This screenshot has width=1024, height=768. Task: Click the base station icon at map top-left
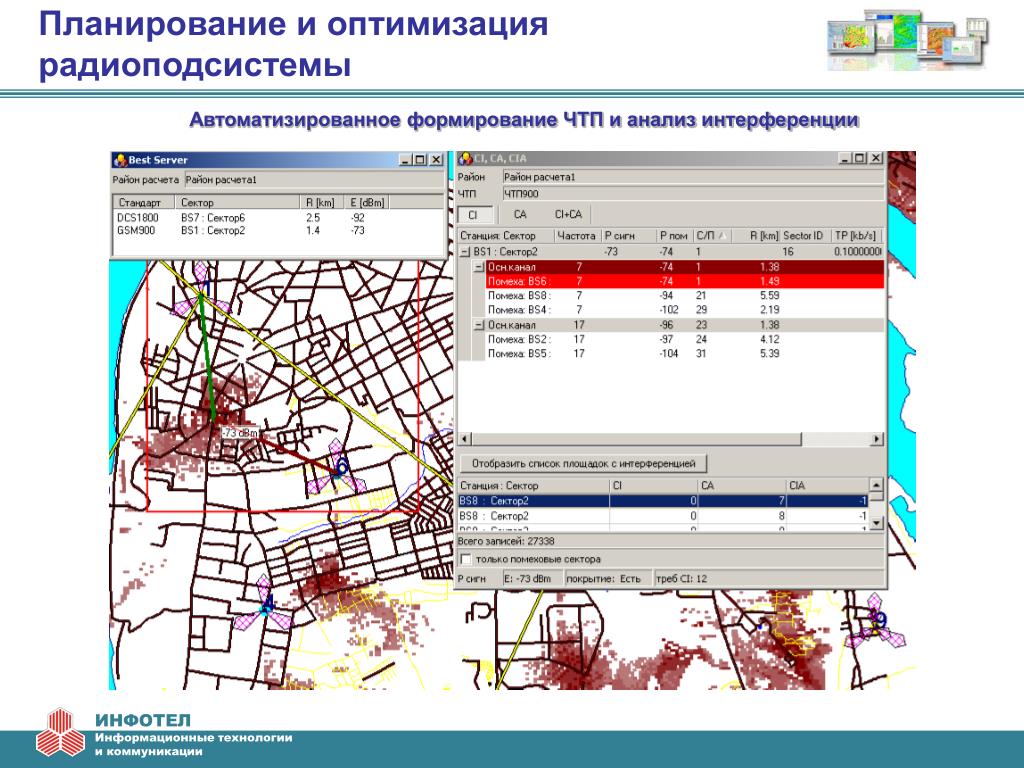[x=201, y=291]
